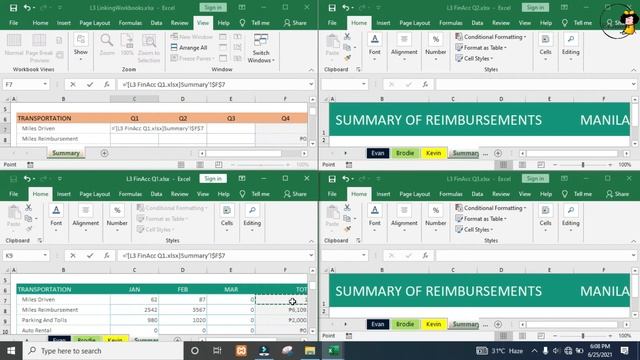Open Format as Table in FinAcc Q2 window
This screenshot has width=640, height=360.
pos(481,48)
